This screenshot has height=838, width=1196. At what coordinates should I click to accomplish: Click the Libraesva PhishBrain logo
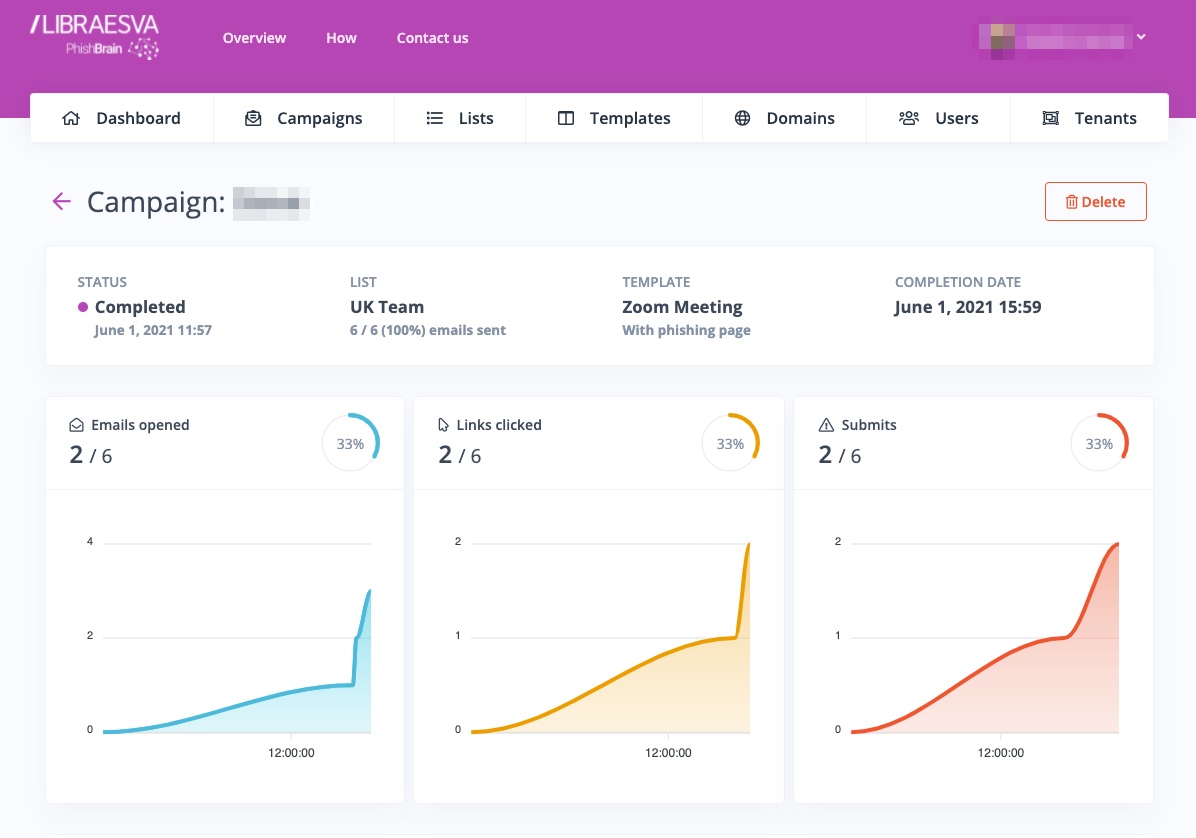pyautogui.click(x=94, y=38)
